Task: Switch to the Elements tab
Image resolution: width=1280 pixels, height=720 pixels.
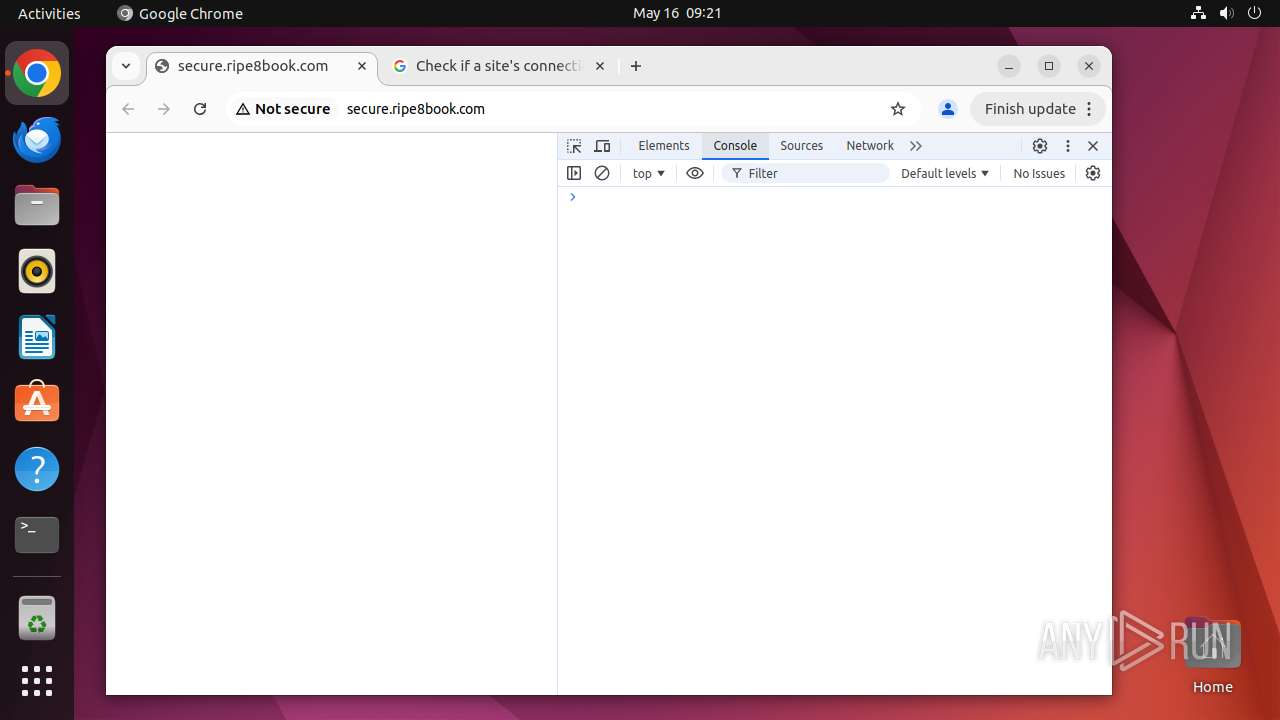Action: pos(664,146)
